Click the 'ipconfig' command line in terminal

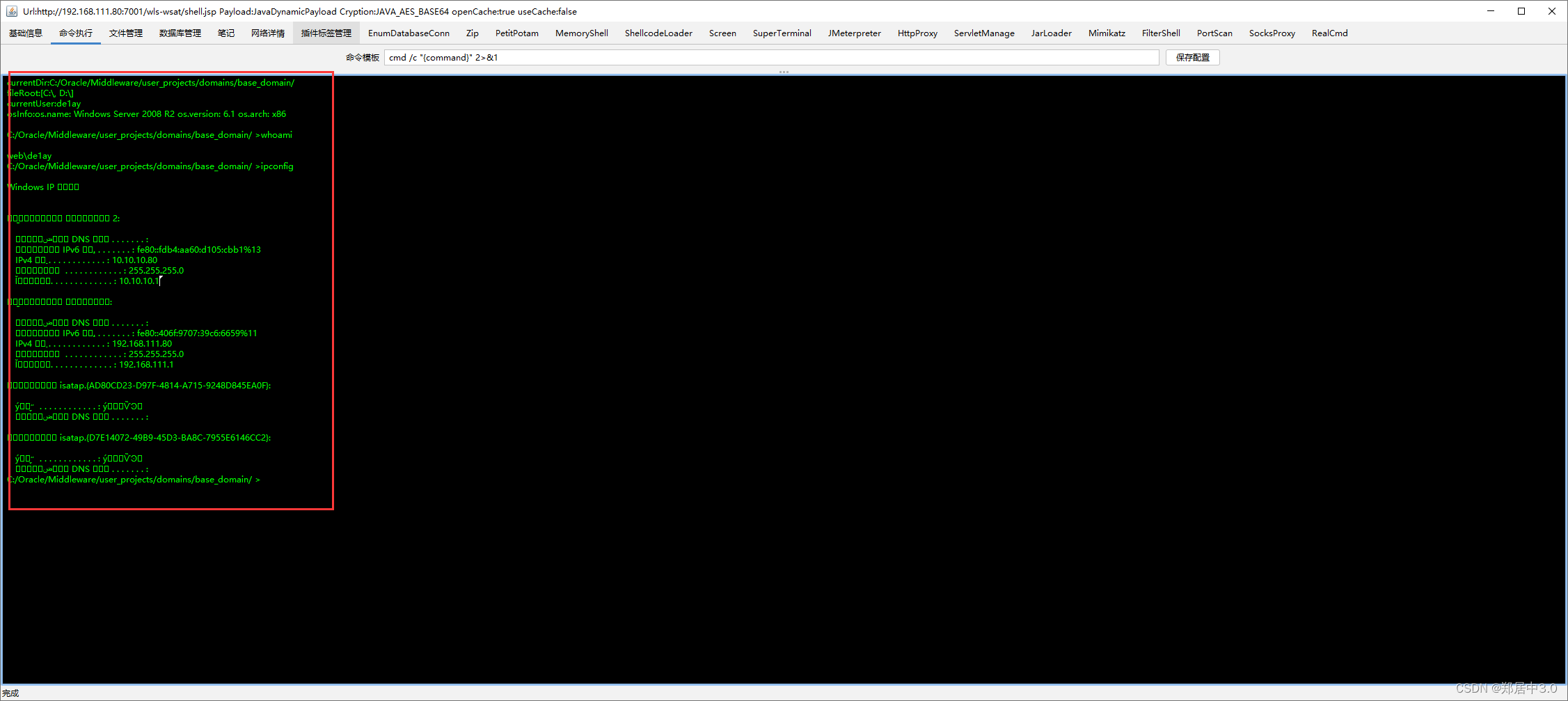(150, 166)
